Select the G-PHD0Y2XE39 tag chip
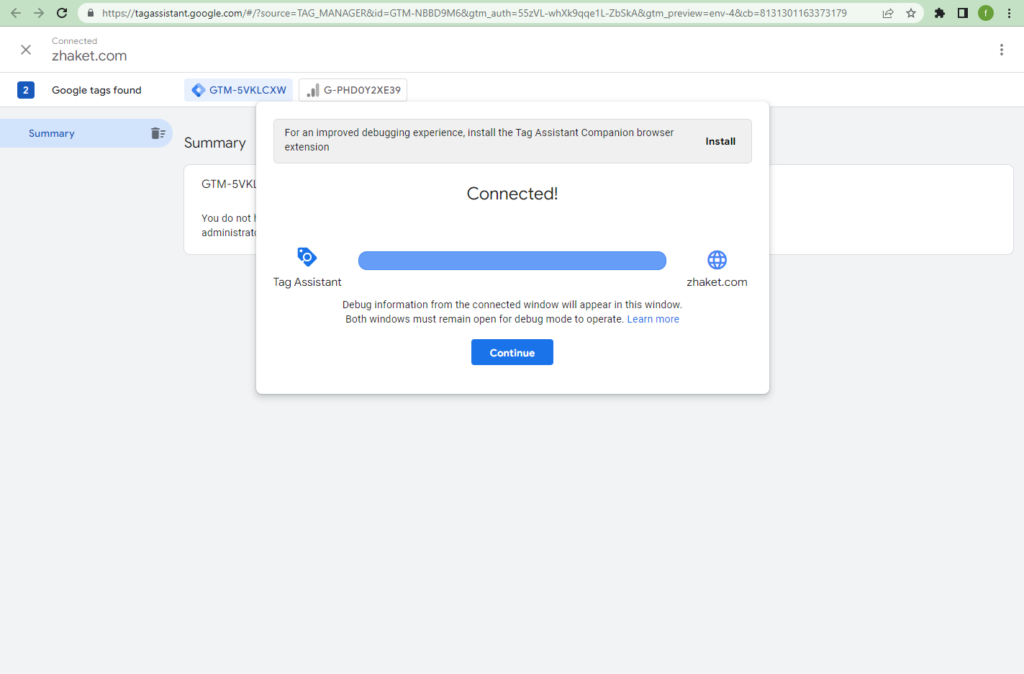The height and width of the screenshot is (674, 1024). [x=353, y=90]
